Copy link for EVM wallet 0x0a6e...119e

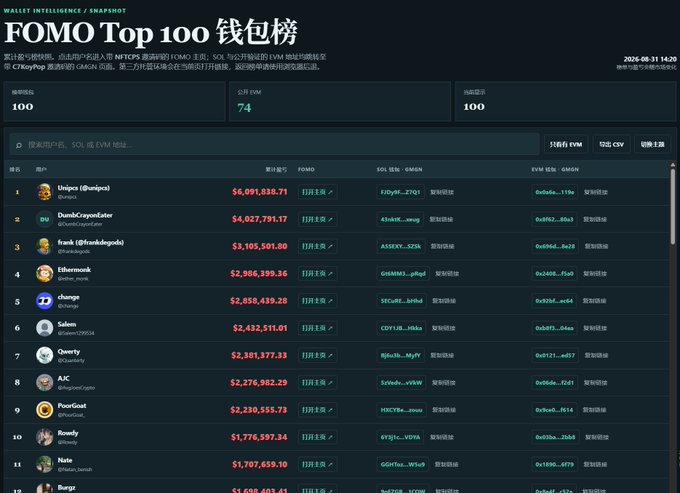[595, 192]
